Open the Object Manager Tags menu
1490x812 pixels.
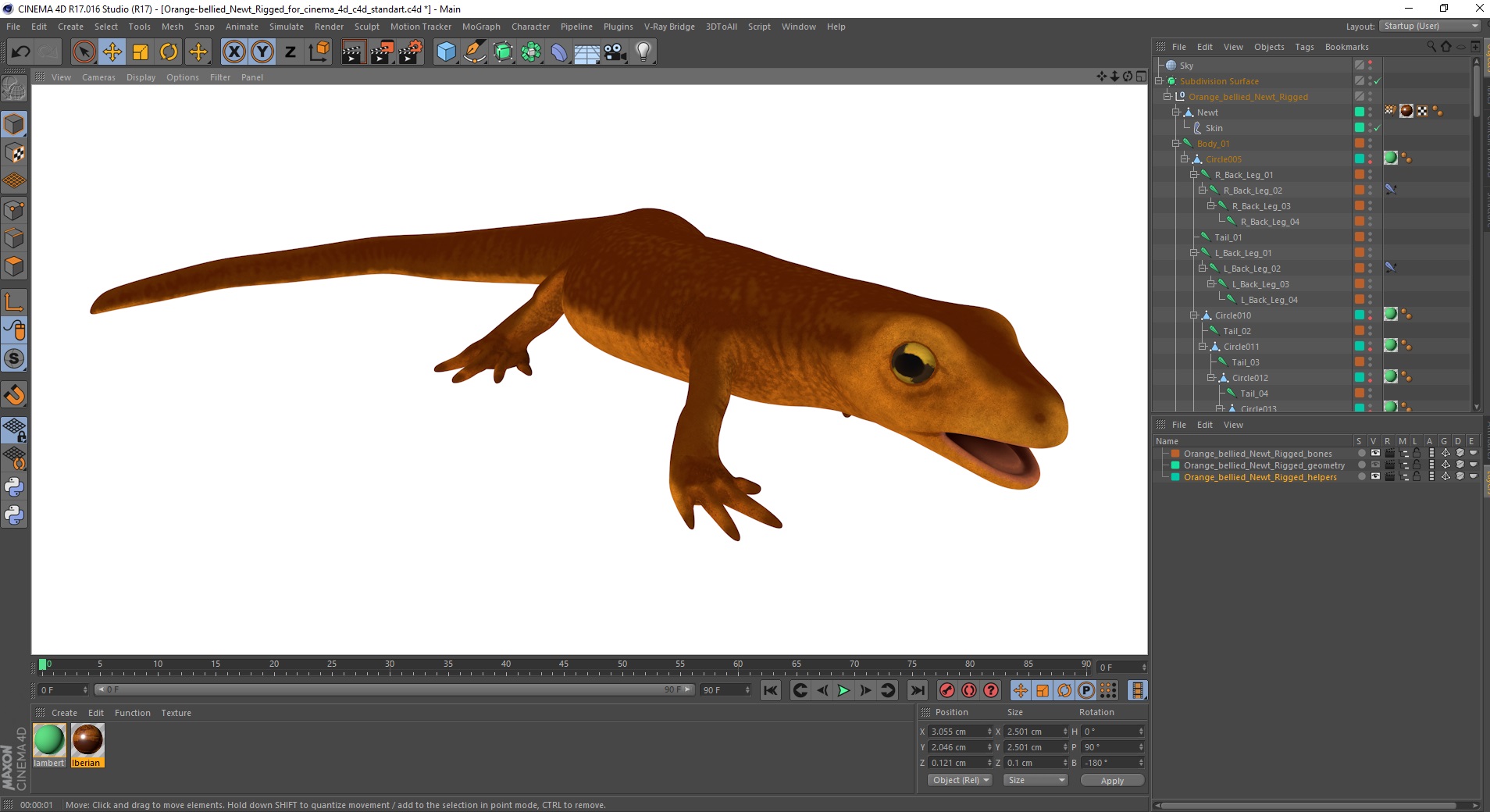(1304, 47)
